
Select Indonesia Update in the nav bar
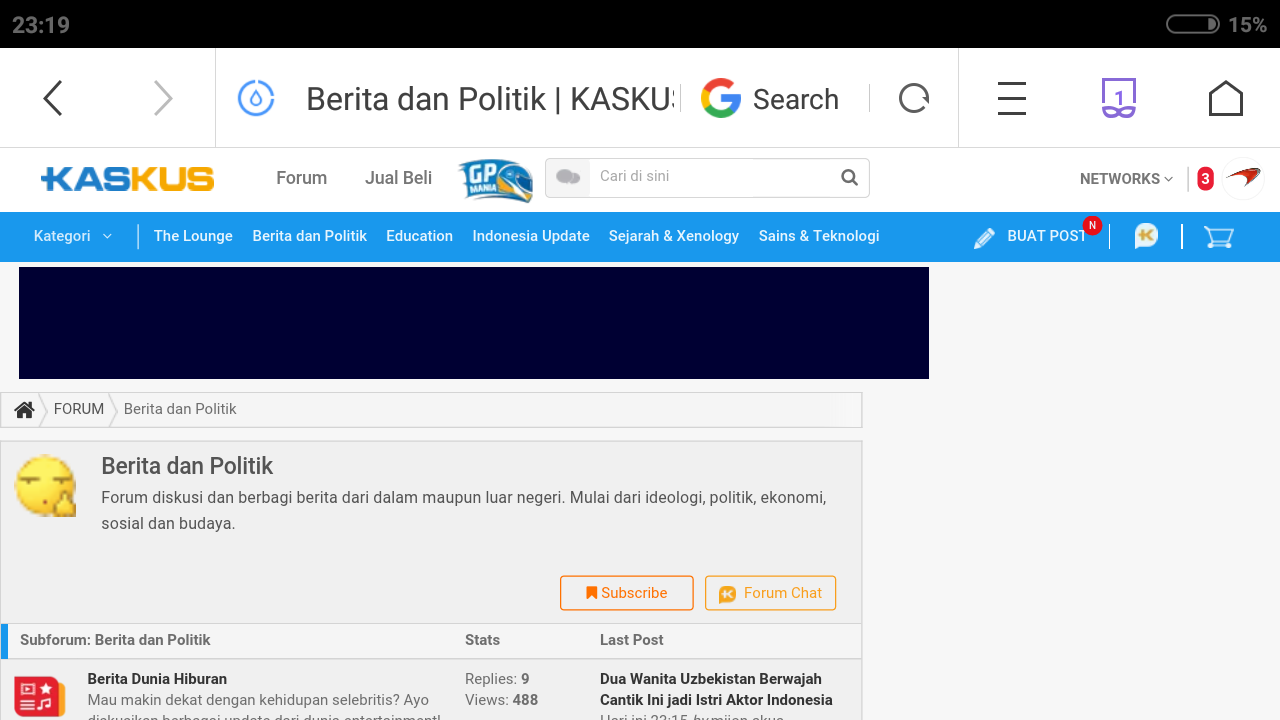click(x=531, y=236)
